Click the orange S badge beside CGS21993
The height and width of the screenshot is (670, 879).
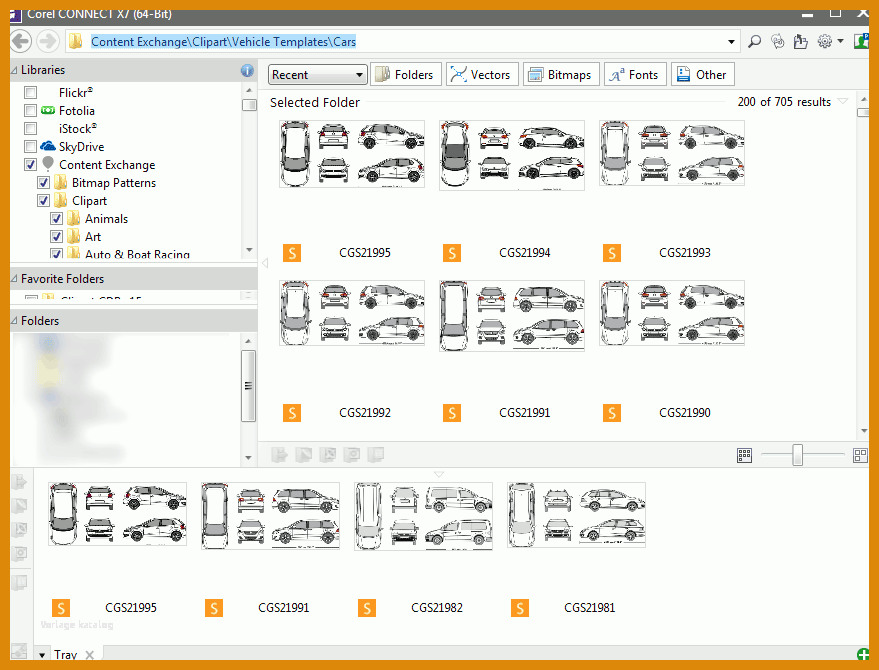(612, 253)
